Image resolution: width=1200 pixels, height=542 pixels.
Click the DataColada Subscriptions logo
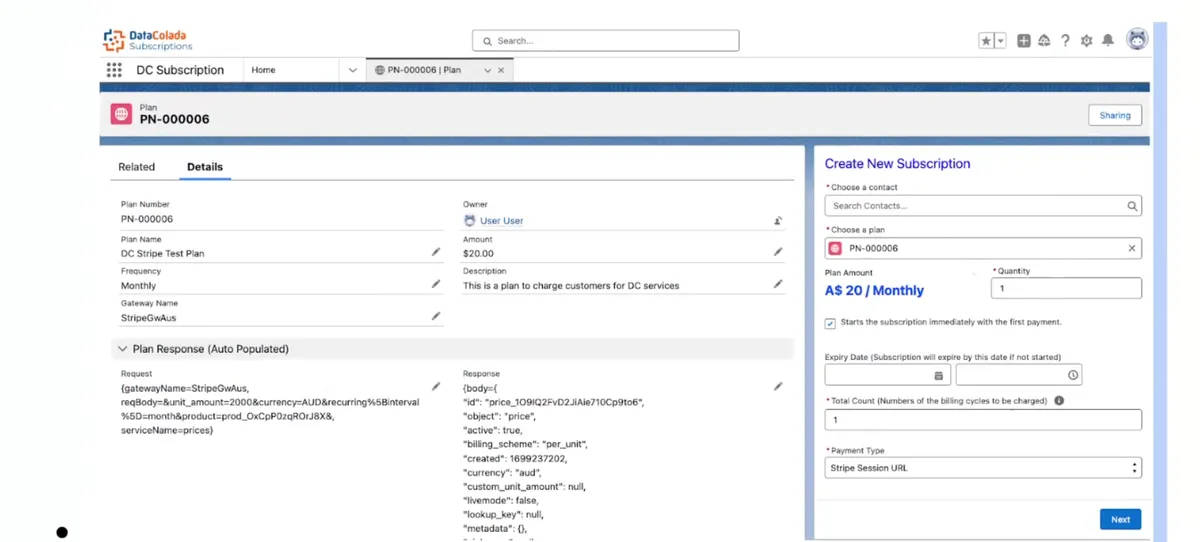148,40
